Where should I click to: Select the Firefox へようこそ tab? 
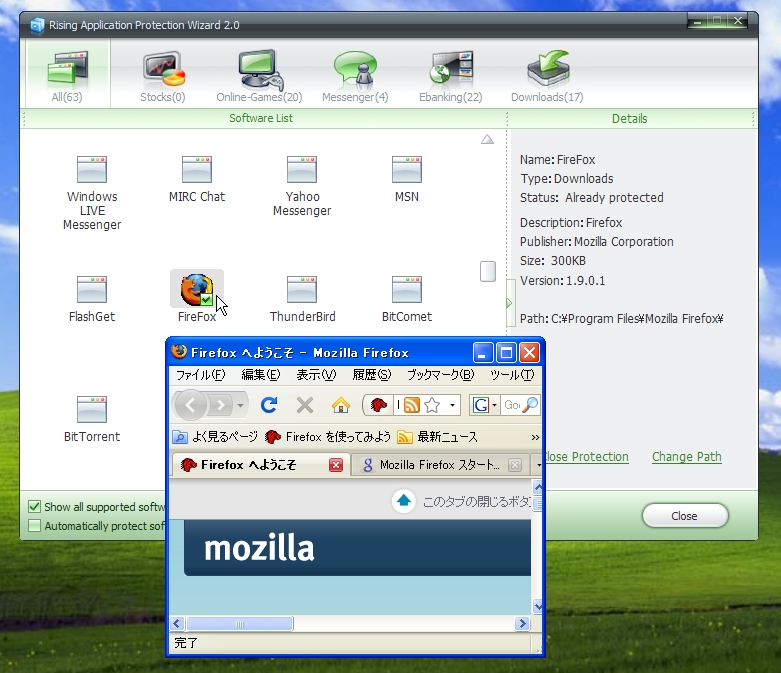coord(249,465)
